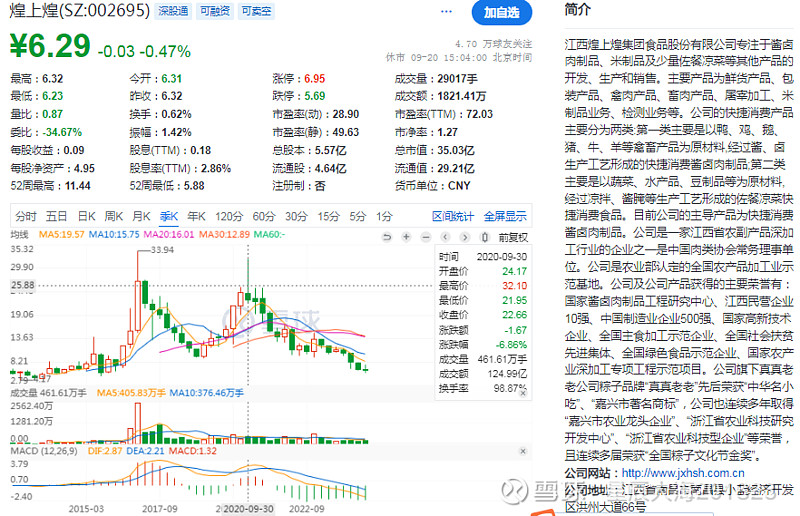
Task: Toggle the candlestick style icon
Action: pos(484,237)
